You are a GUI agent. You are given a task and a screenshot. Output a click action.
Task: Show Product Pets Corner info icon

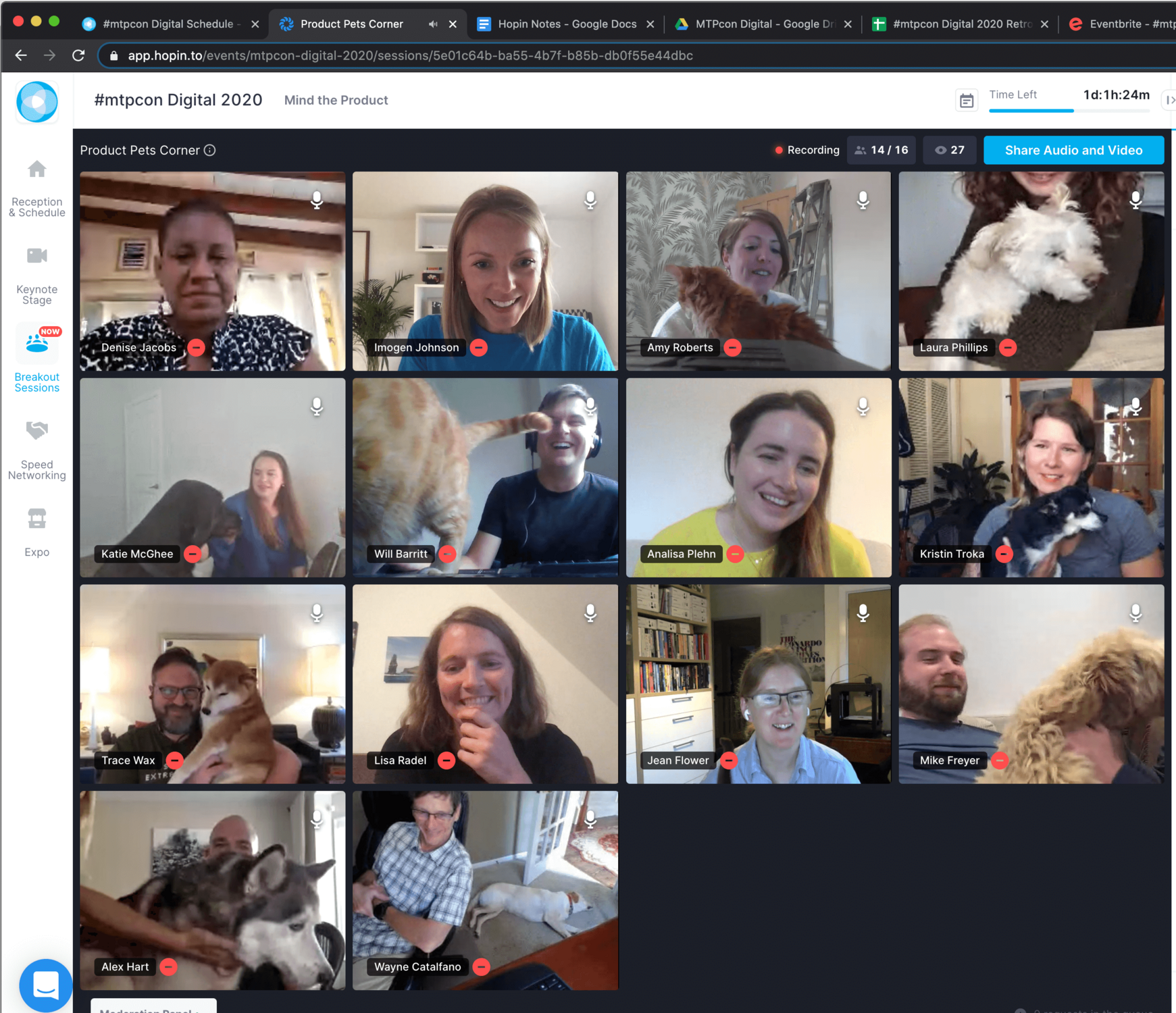(210, 150)
